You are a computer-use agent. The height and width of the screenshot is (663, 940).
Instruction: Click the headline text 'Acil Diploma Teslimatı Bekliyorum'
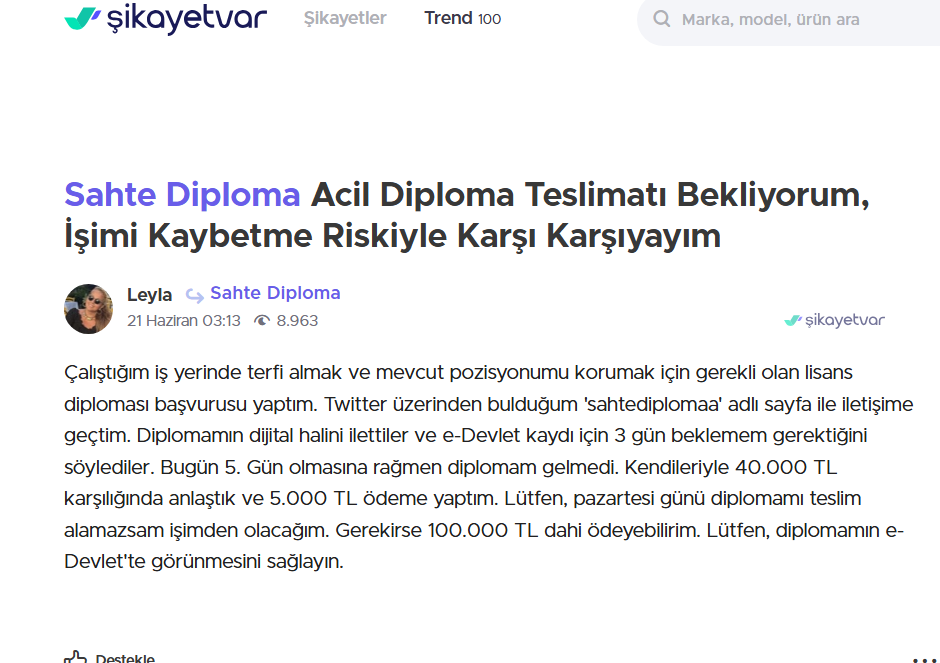[x=590, y=195]
